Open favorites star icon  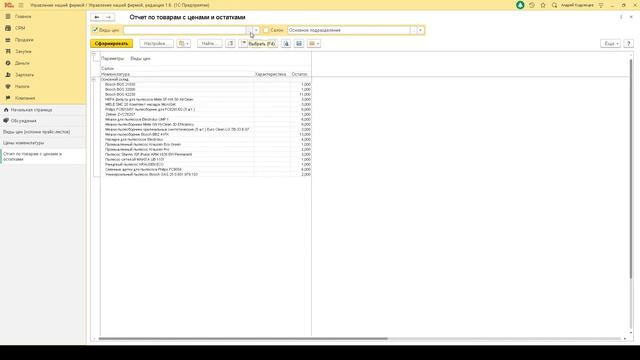543,5
